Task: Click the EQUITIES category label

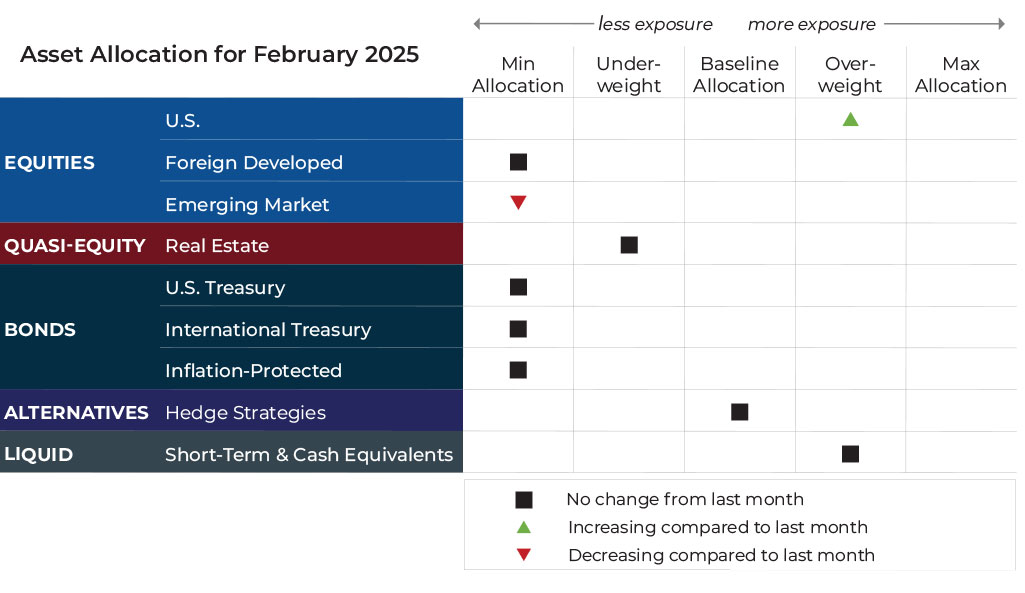Action: point(50,162)
